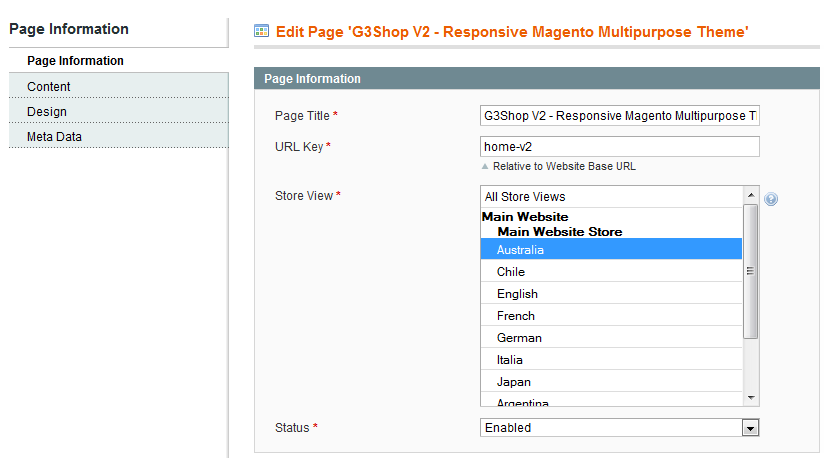Click the page grid icon beside Edit Page title
824x458 pixels.
tap(261, 31)
